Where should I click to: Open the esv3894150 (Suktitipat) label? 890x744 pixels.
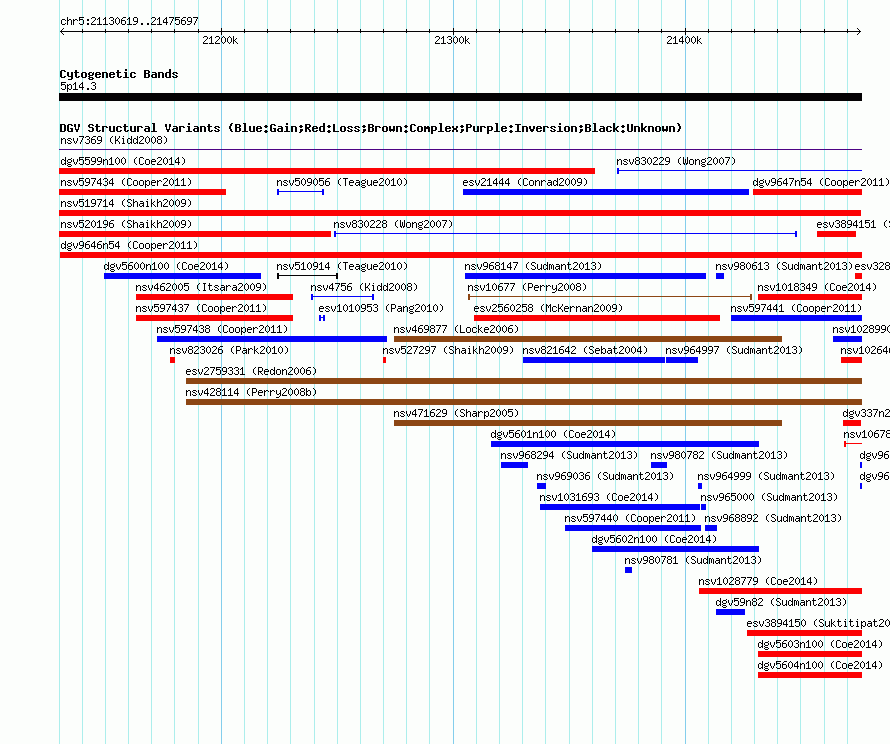click(818, 623)
